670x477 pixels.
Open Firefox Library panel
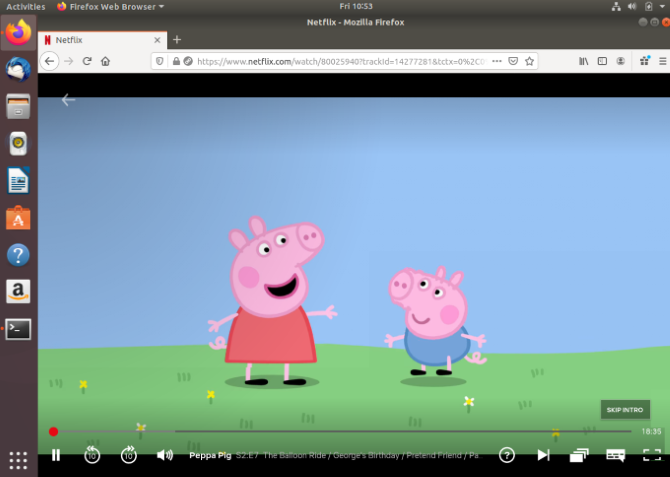(583, 61)
